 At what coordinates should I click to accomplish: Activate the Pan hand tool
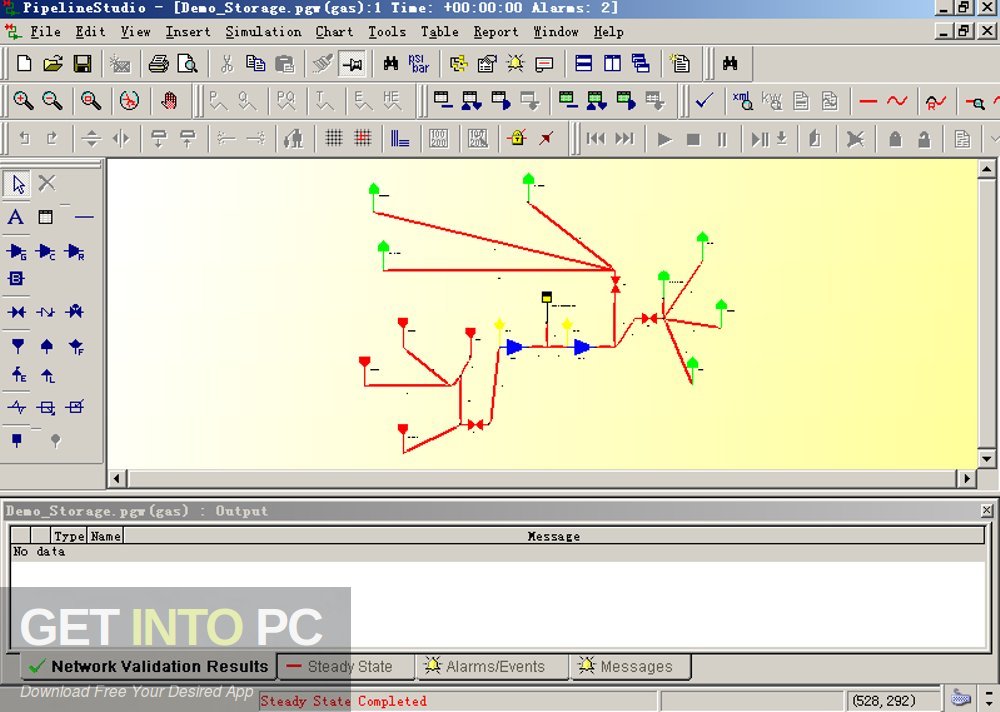click(x=170, y=101)
